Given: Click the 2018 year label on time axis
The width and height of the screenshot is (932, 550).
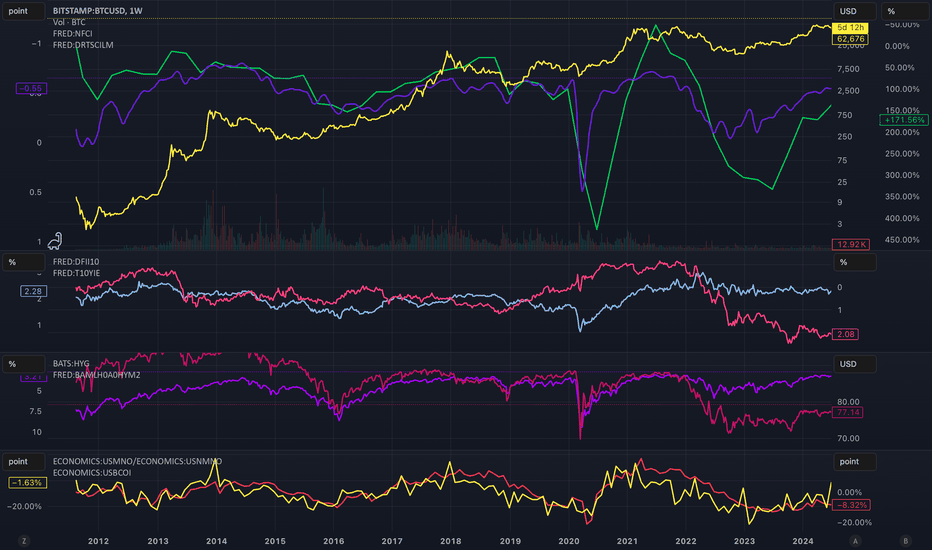Looking at the screenshot, I should click(x=451, y=541).
